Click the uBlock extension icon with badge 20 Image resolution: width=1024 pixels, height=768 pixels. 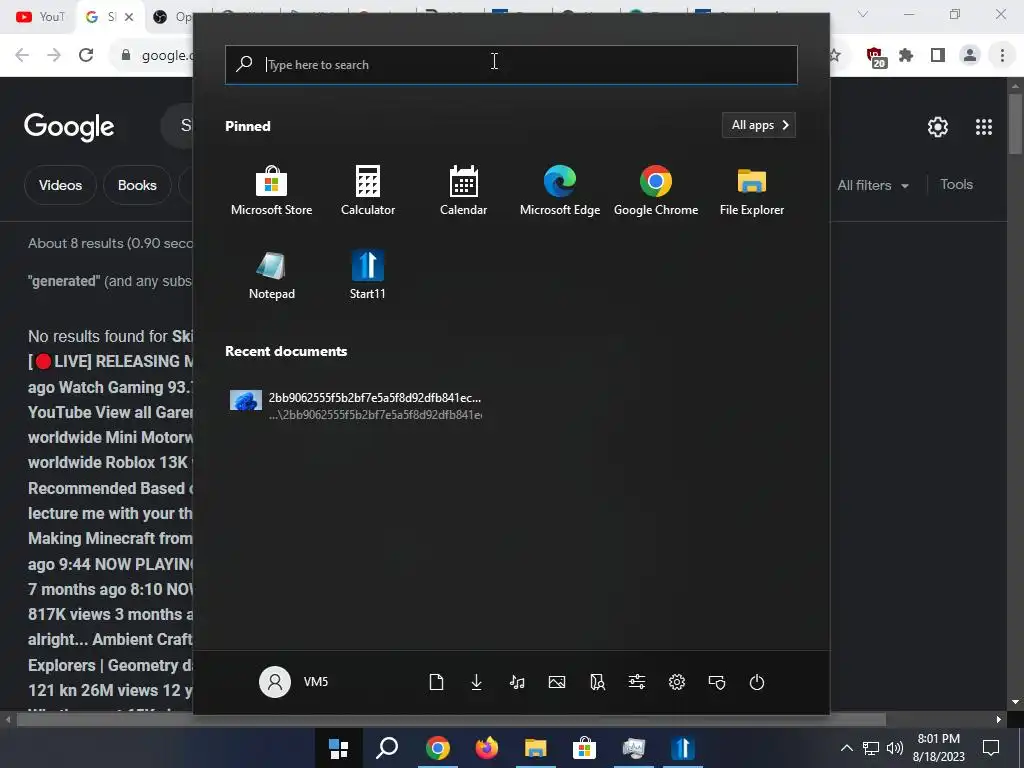(875, 57)
